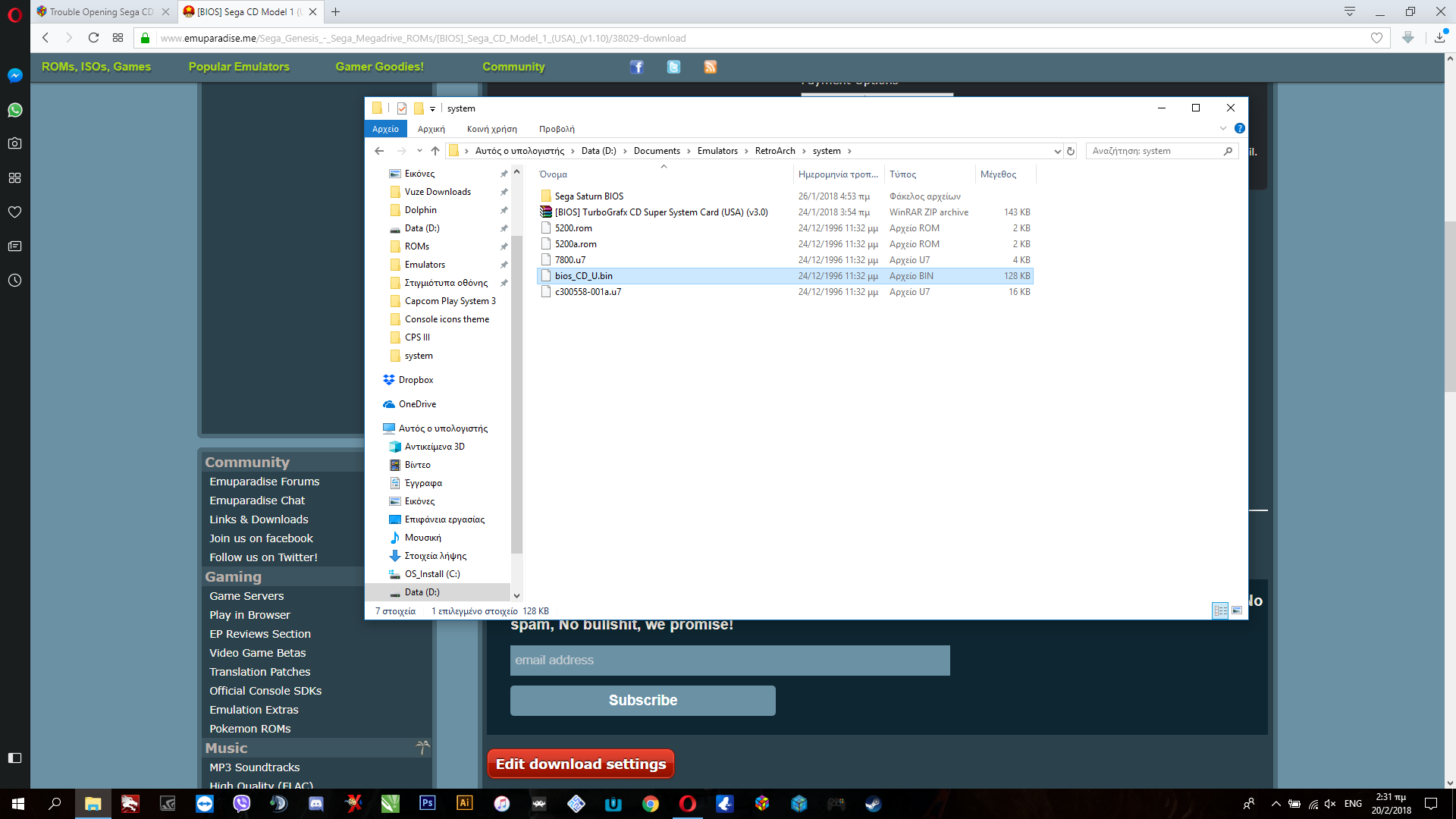Viewport: 1456px width, 819px height.
Task: Click the Explorer search system box
Action: [1161, 151]
